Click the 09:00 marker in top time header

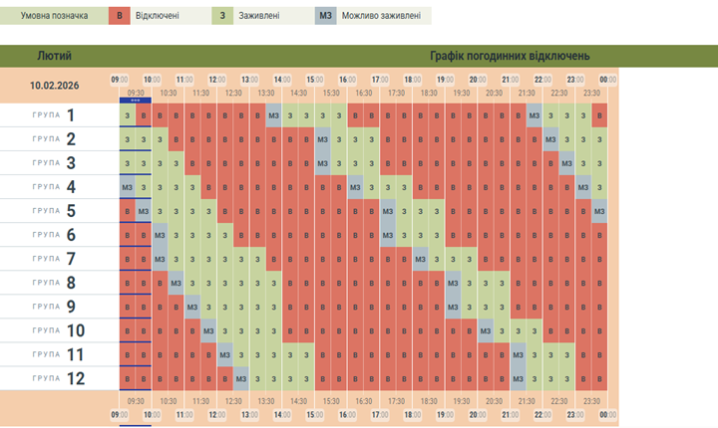click(x=118, y=79)
